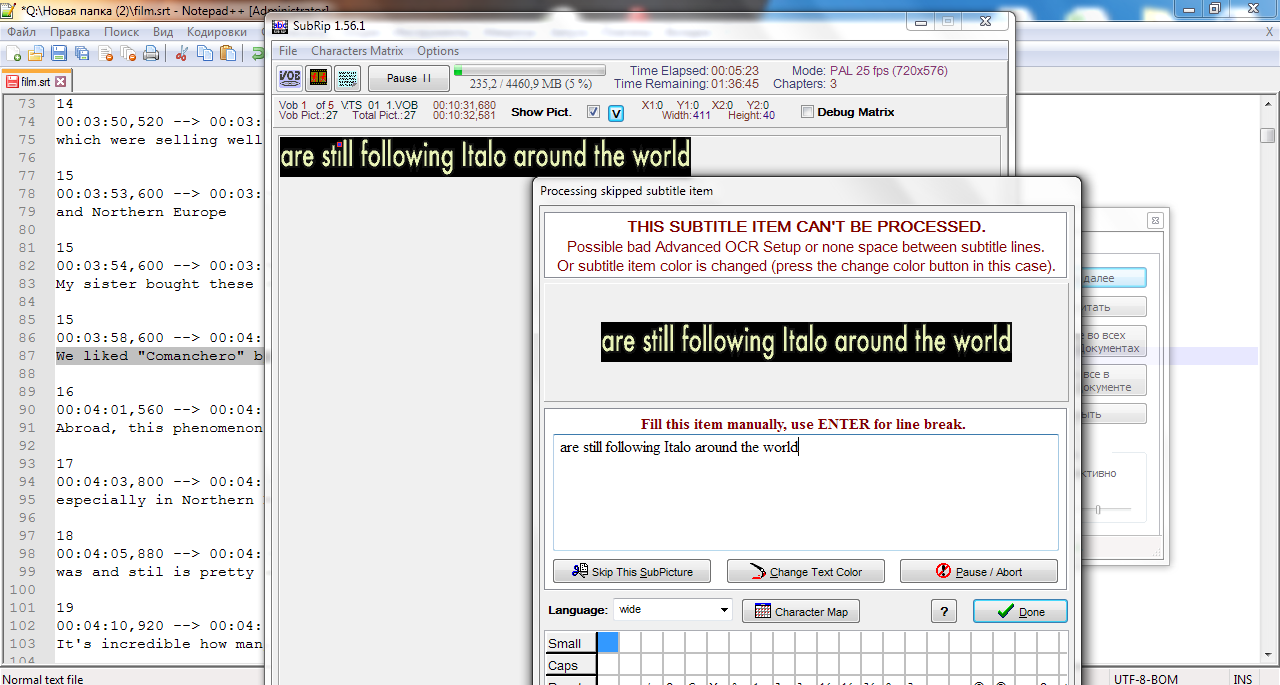Click the 235,2 / 4460,9 MB progress text
Image resolution: width=1280 pixels, height=685 pixels.
coord(530,85)
